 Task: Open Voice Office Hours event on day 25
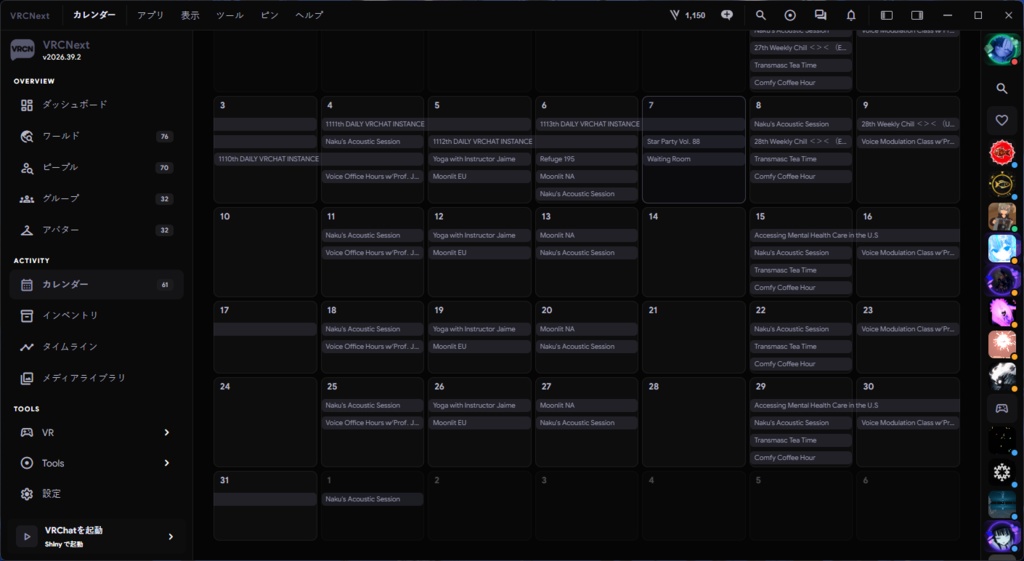pyautogui.click(x=372, y=423)
